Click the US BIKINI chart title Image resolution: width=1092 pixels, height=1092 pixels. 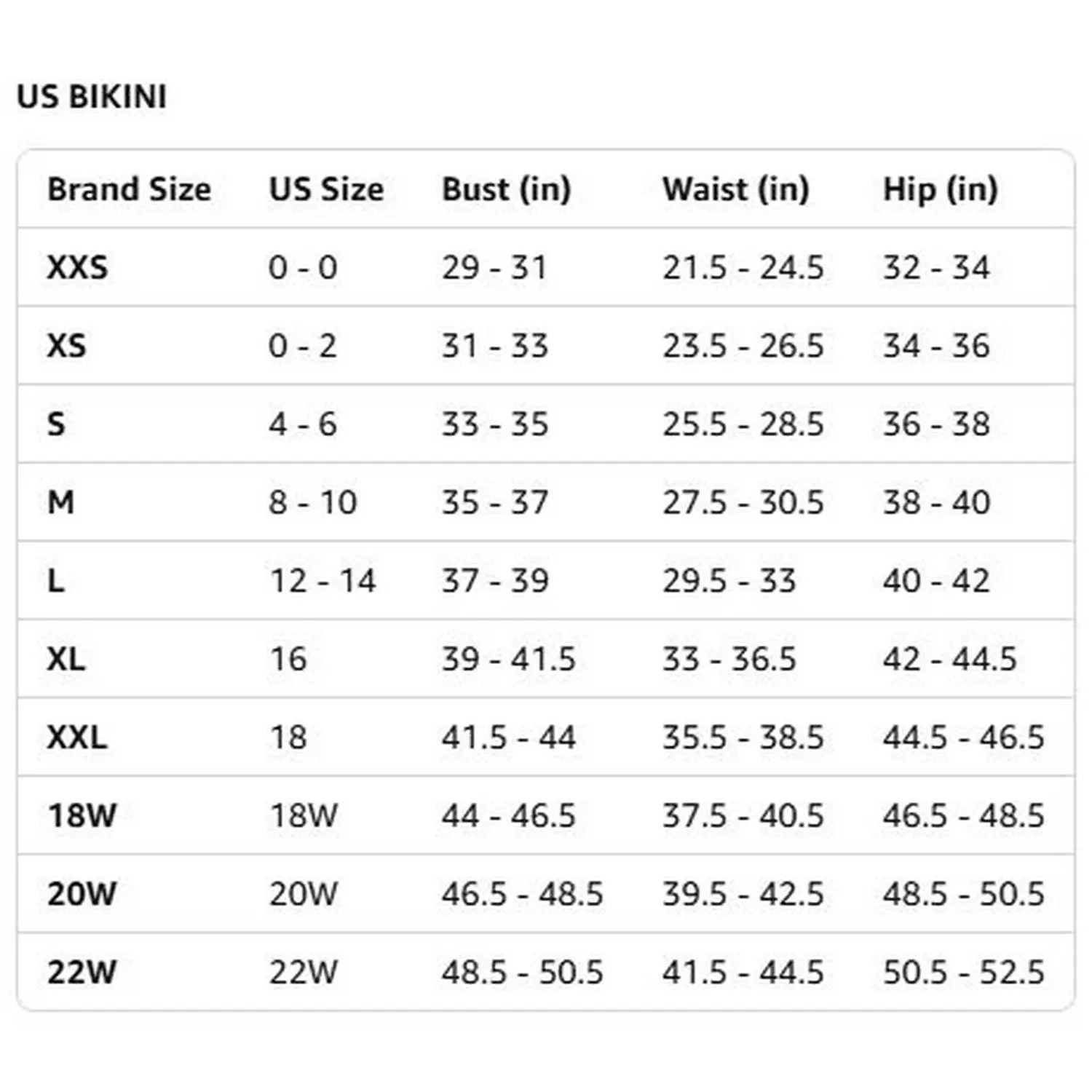click(x=92, y=97)
